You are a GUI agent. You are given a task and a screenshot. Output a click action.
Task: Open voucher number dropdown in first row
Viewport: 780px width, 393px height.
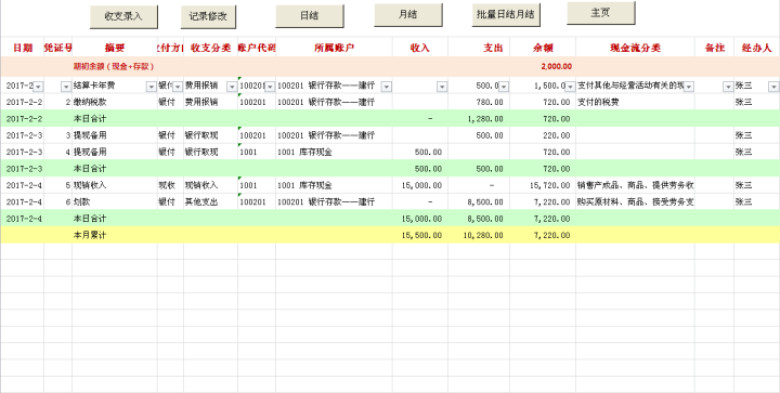click(x=66, y=87)
